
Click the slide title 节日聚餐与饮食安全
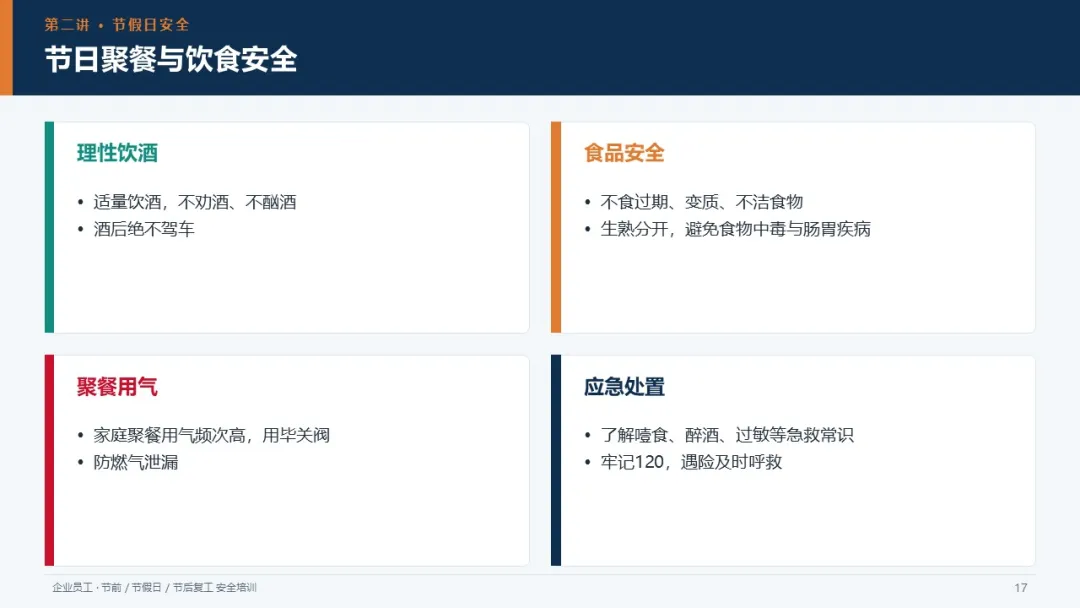[171, 59]
